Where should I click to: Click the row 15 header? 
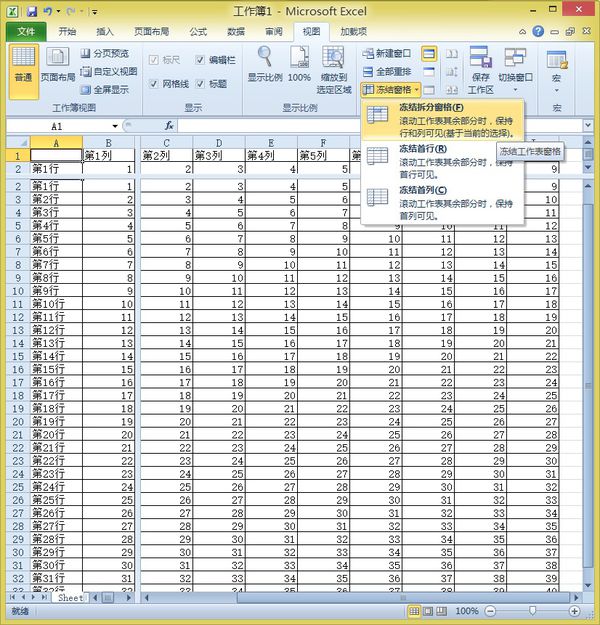click(x=18, y=356)
